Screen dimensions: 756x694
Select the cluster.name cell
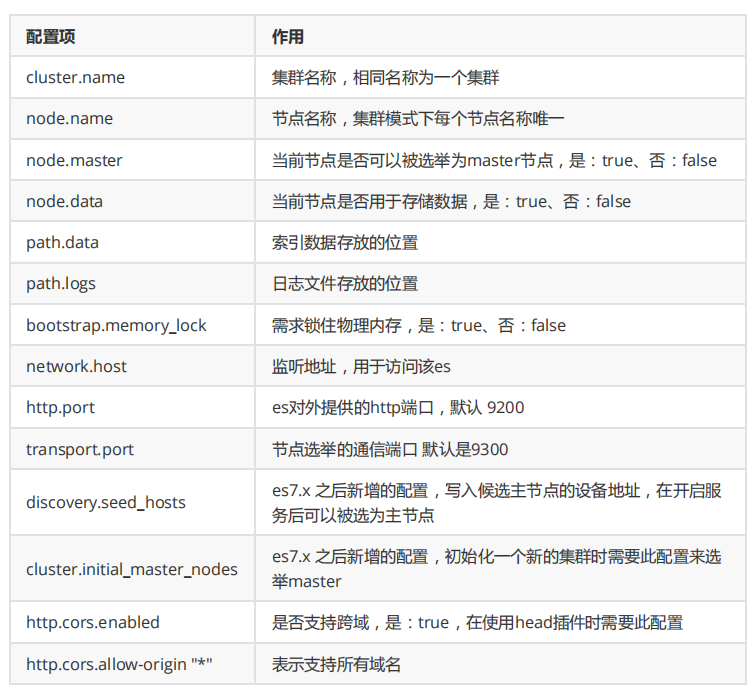[x=133, y=77]
